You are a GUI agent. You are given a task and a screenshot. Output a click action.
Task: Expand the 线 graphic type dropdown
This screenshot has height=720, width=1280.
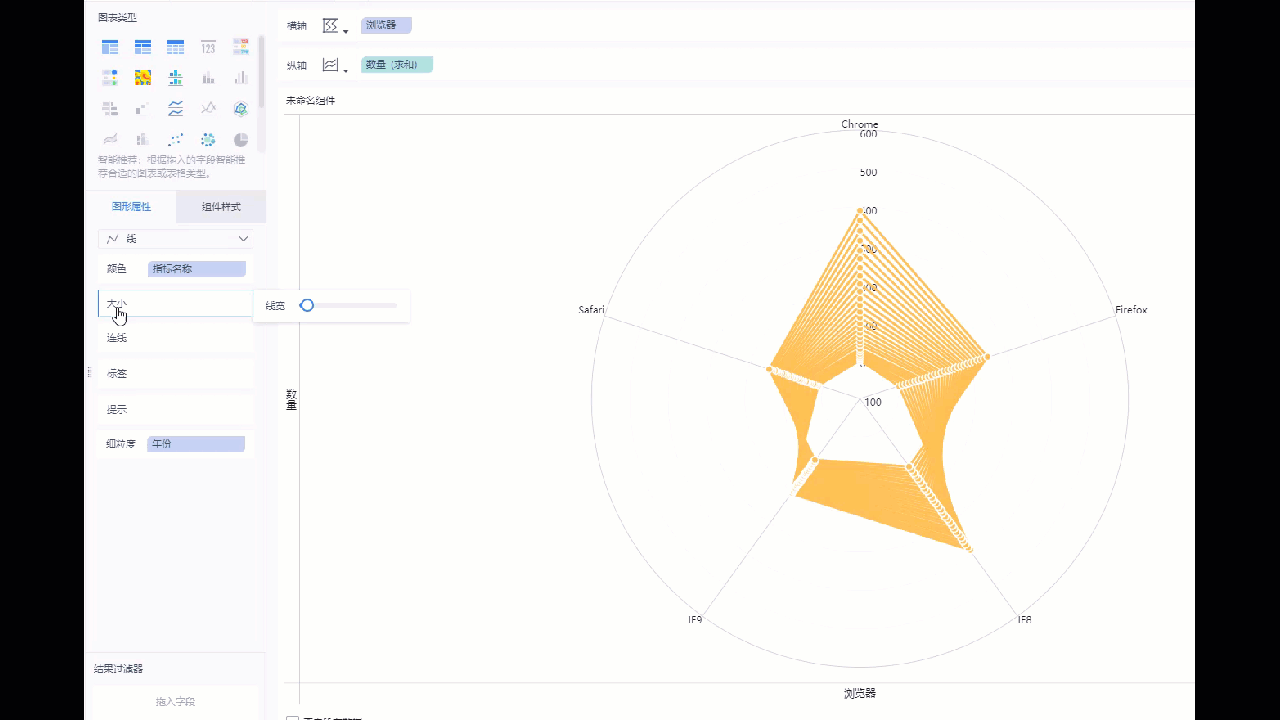[x=175, y=239]
